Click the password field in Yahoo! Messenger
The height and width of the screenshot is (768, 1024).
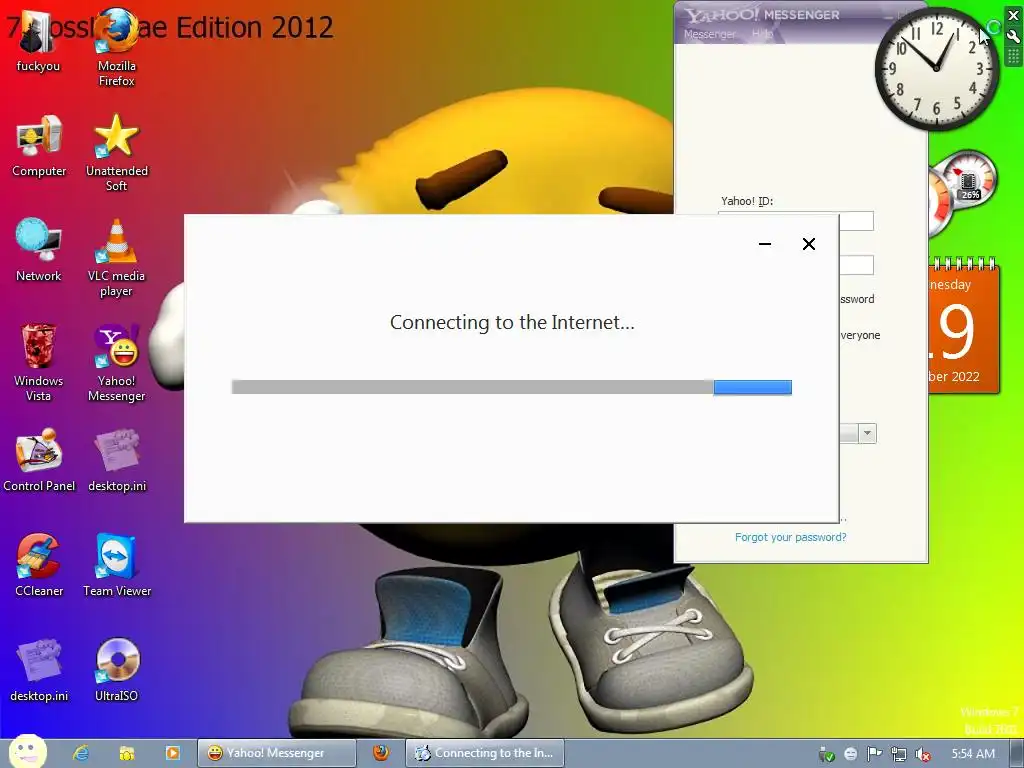856,265
